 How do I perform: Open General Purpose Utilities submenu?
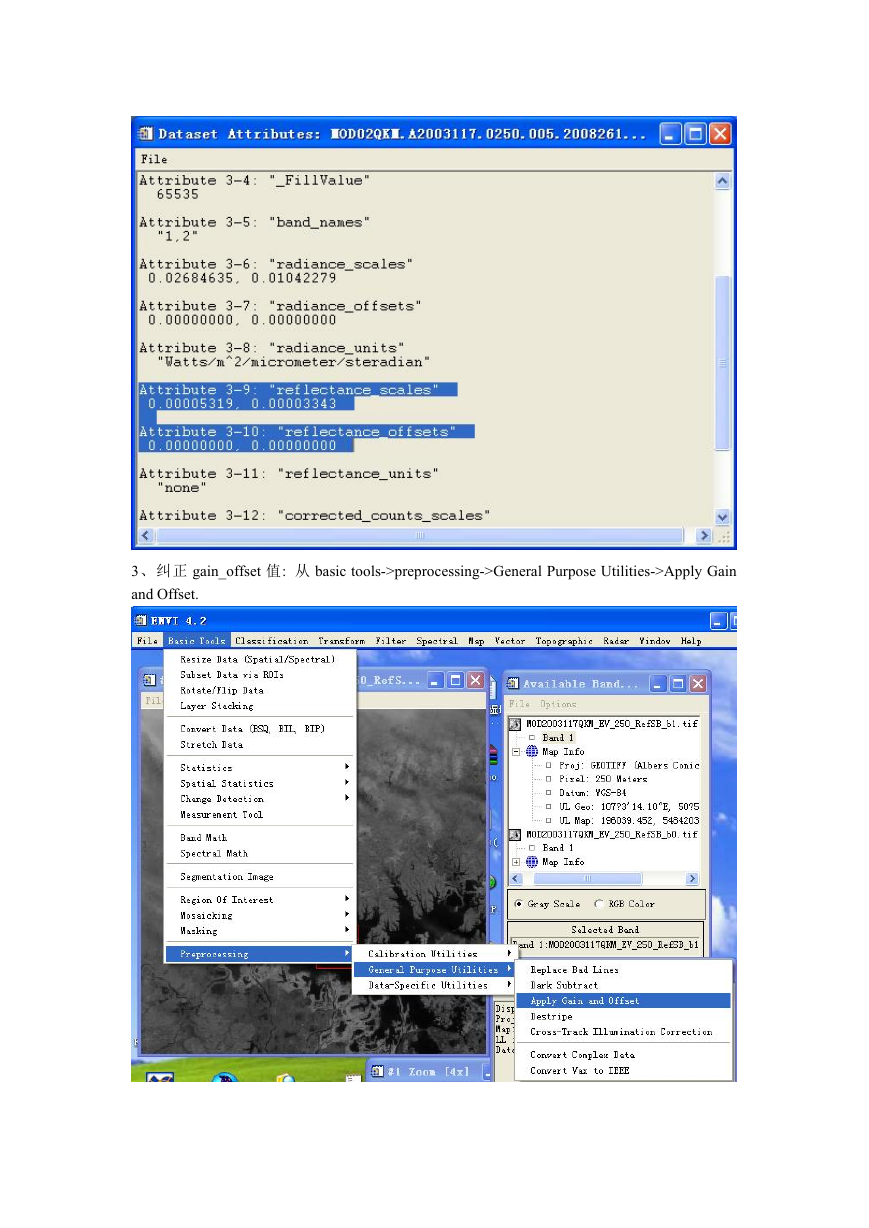[435, 970]
